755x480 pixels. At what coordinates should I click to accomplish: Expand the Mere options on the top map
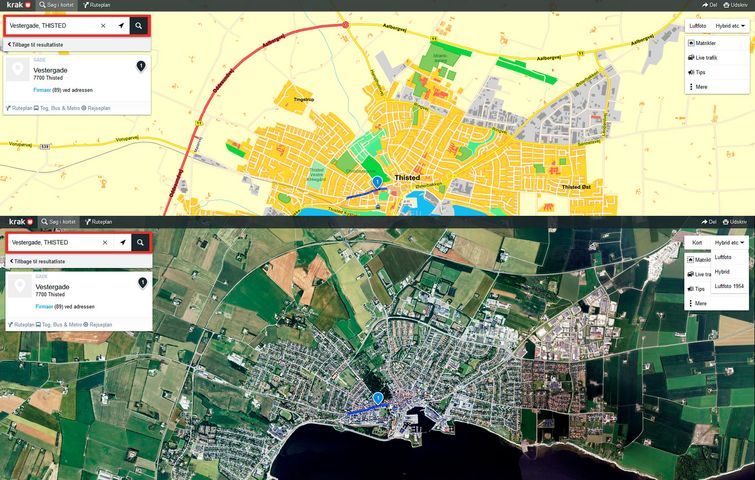click(699, 87)
